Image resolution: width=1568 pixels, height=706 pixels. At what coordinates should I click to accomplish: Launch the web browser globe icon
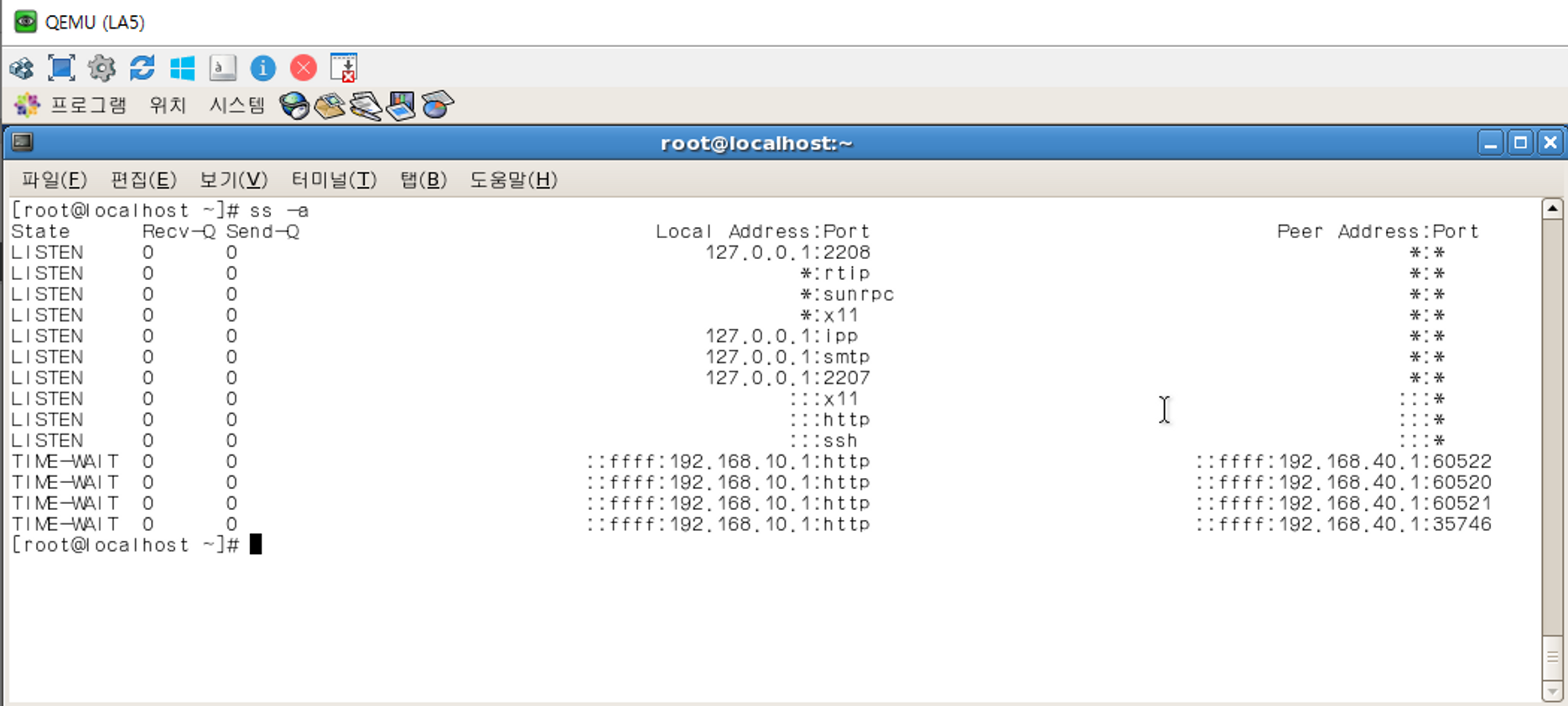pos(294,106)
